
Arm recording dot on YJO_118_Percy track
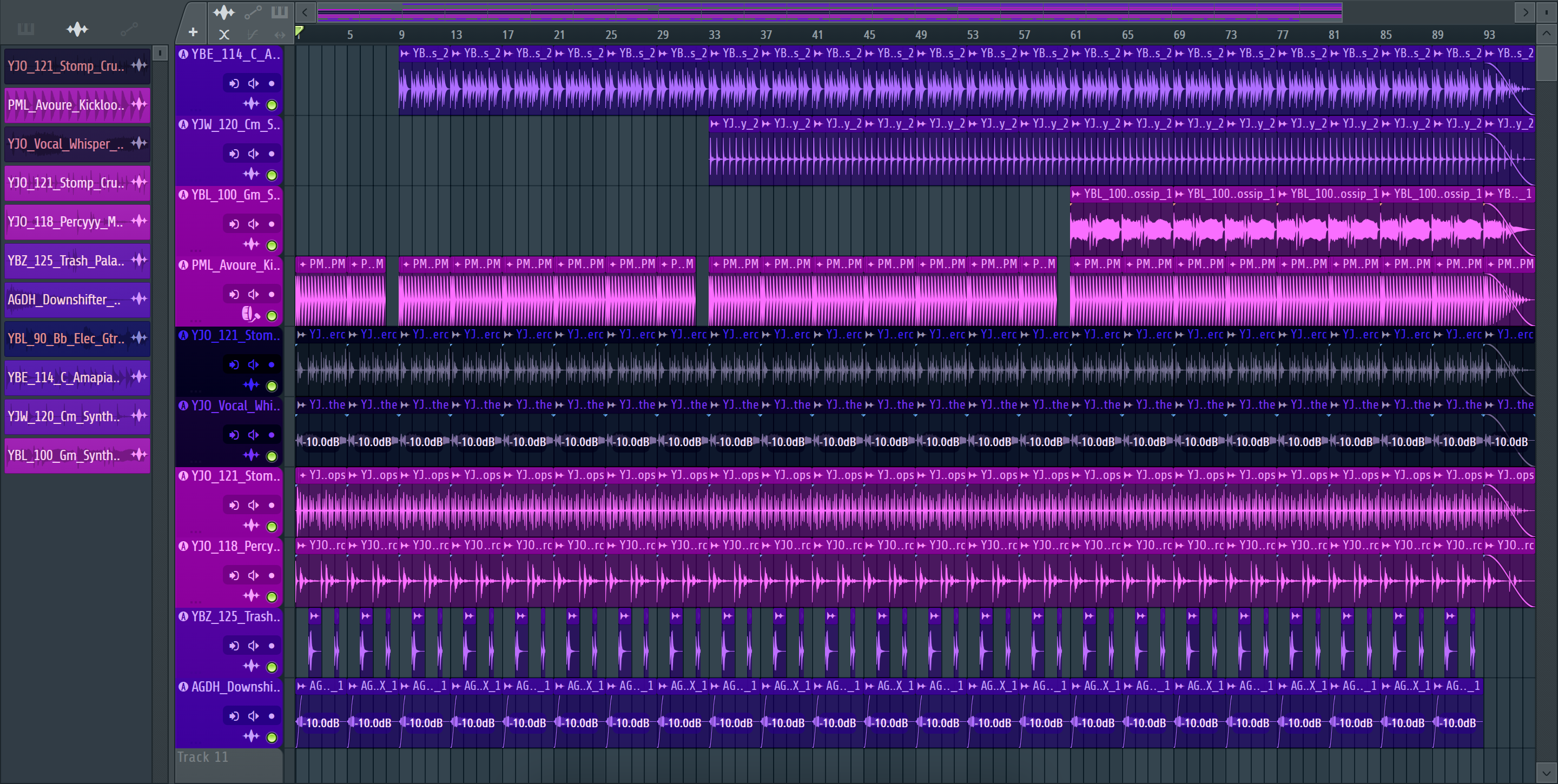(272, 575)
